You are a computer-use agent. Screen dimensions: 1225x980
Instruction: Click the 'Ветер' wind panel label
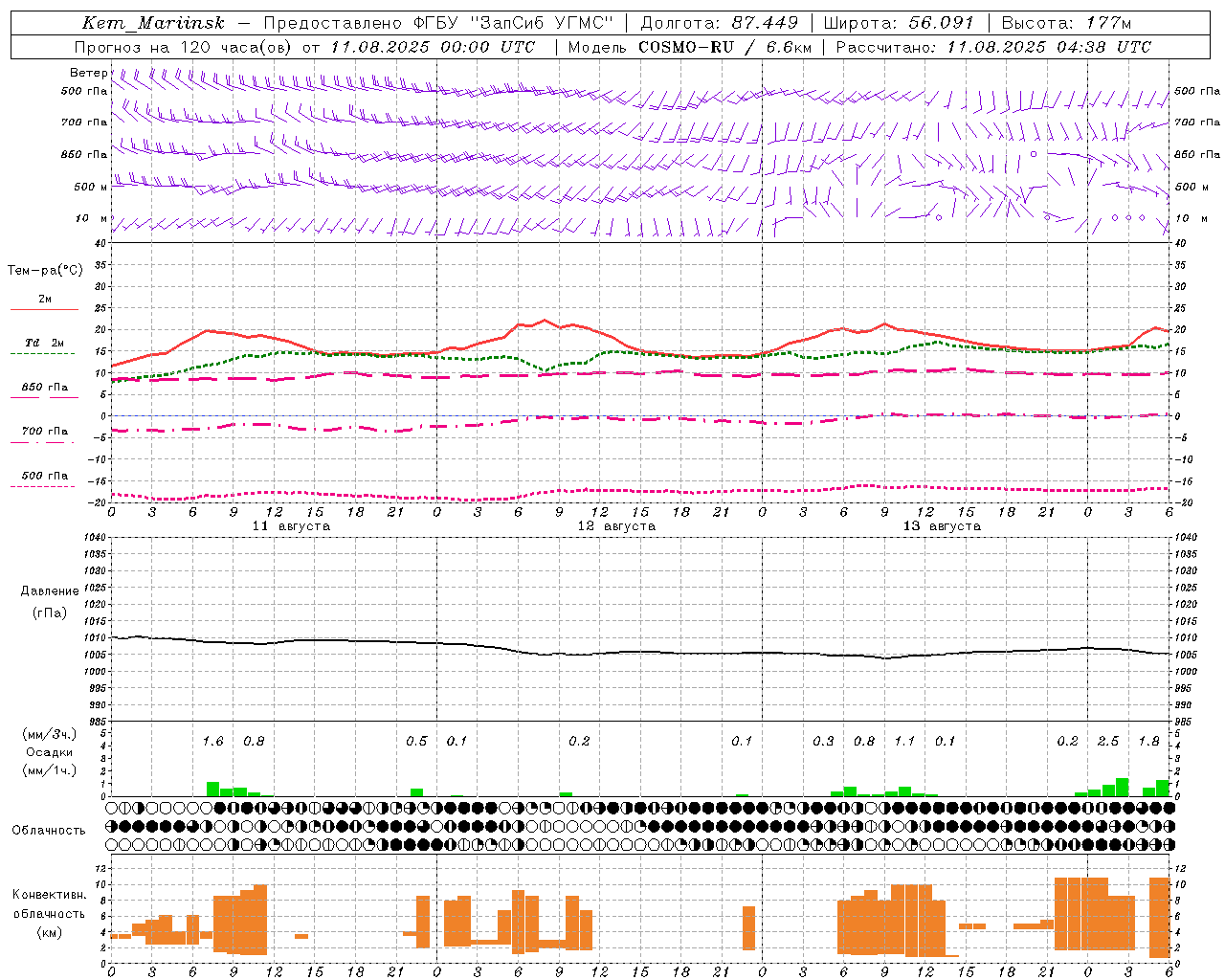[89, 73]
